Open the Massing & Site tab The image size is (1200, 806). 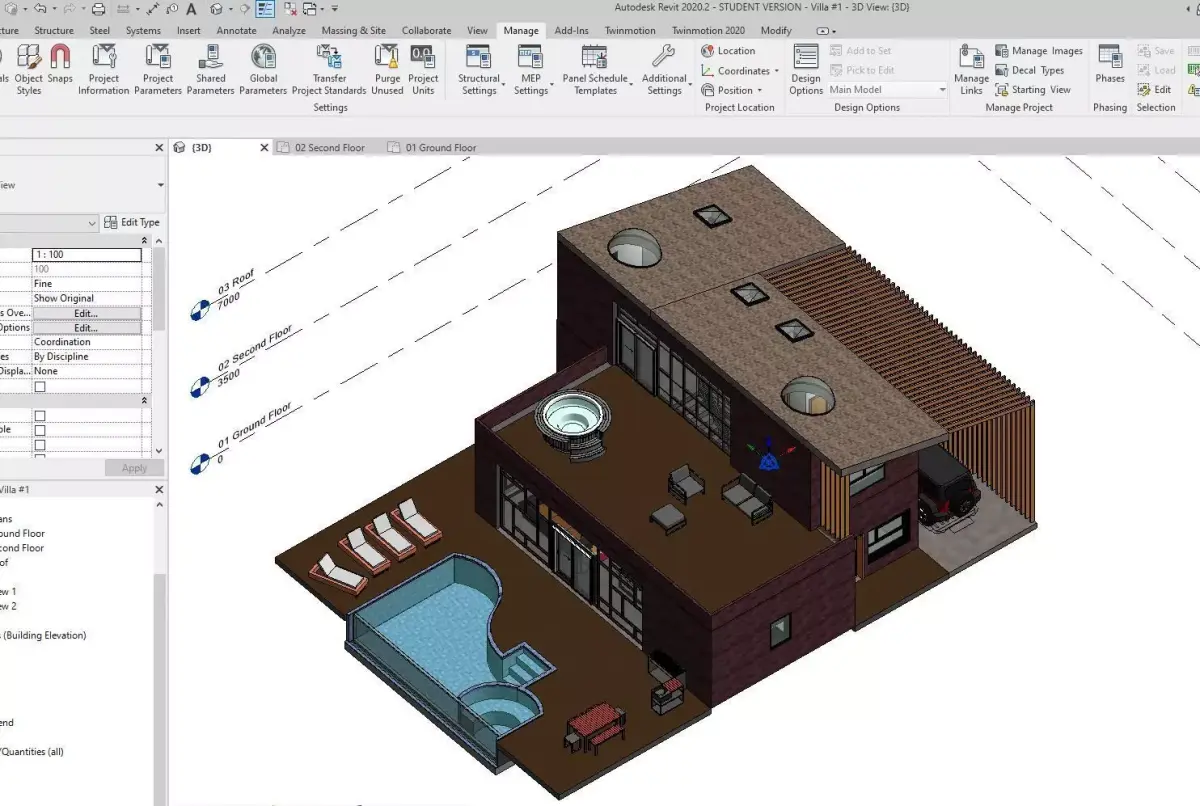click(353, 31)
